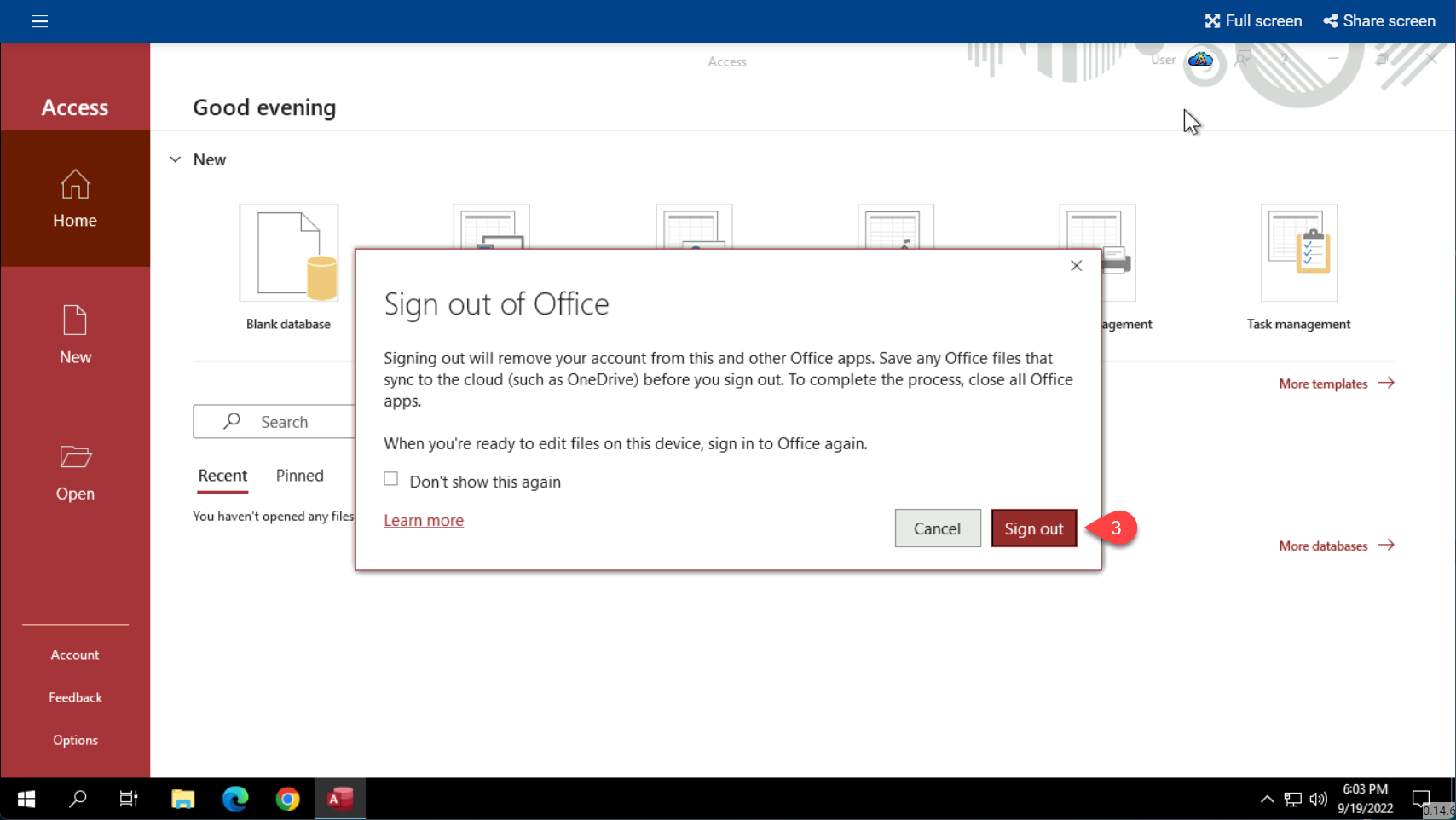Viewport: 1456px width, 820px height.
Task: Click the Good evening heading
Action: pyautogui.click(x=264, y=107)
